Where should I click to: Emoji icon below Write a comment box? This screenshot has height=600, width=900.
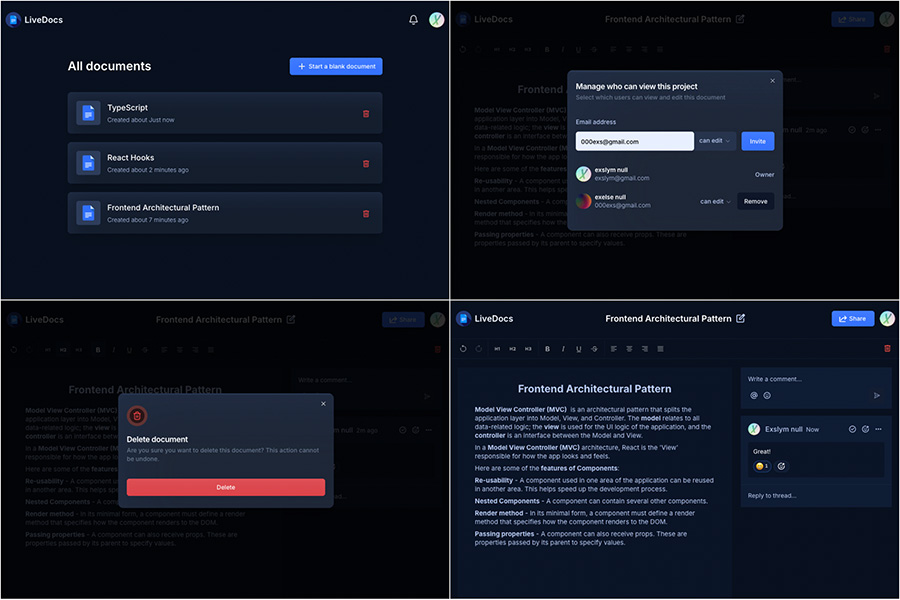pyautogui.click(x=767, y=395)
